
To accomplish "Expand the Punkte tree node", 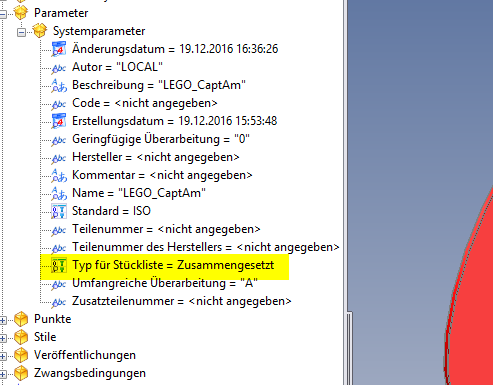I will 3,320.
